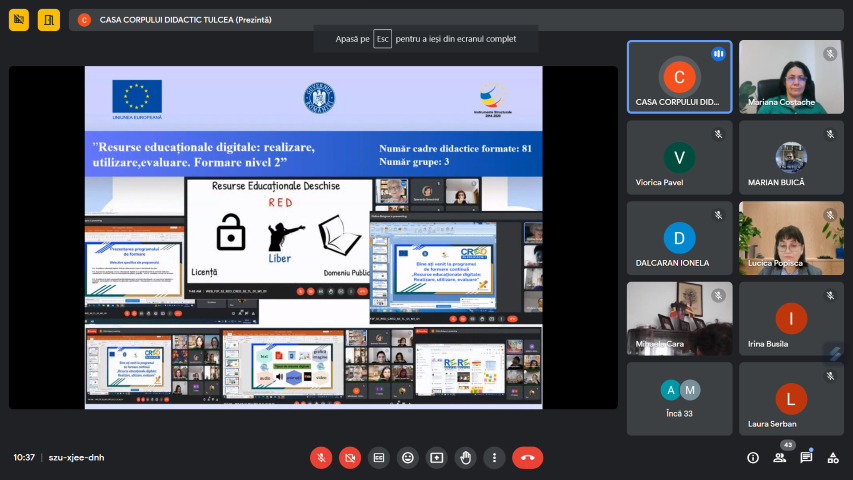Open the activities panel icon

(832, 457)
